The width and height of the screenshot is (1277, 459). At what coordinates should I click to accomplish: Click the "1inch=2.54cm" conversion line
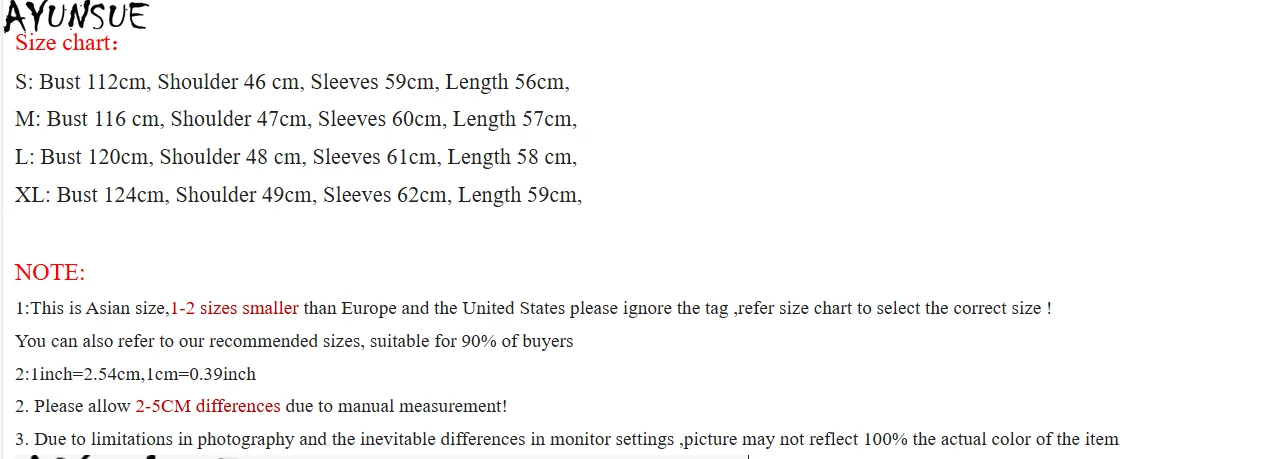[x=135, y=374]
